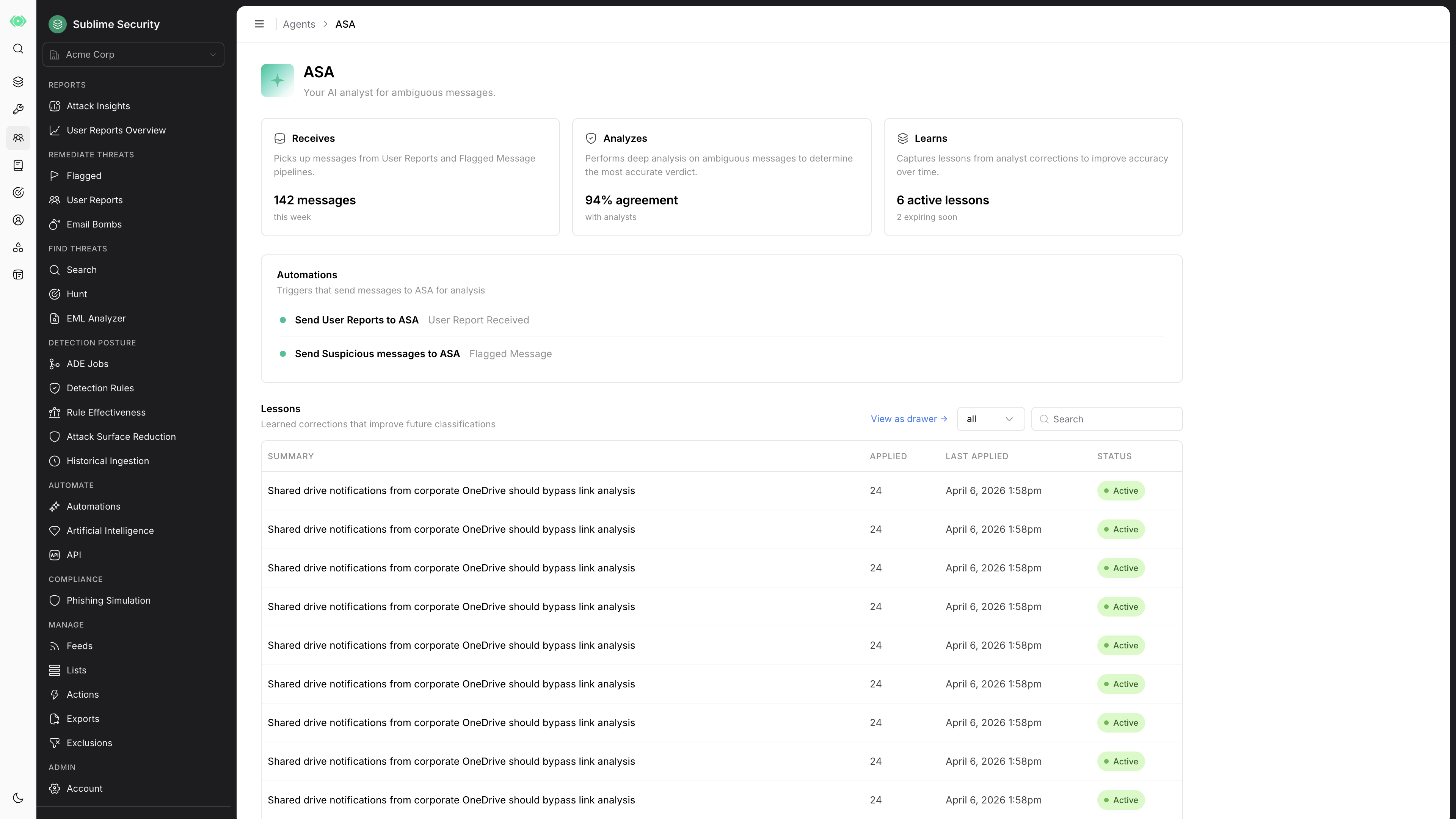Click the ASA sparkle logo tile
The image size is (1456, 819).
[277, 80]
